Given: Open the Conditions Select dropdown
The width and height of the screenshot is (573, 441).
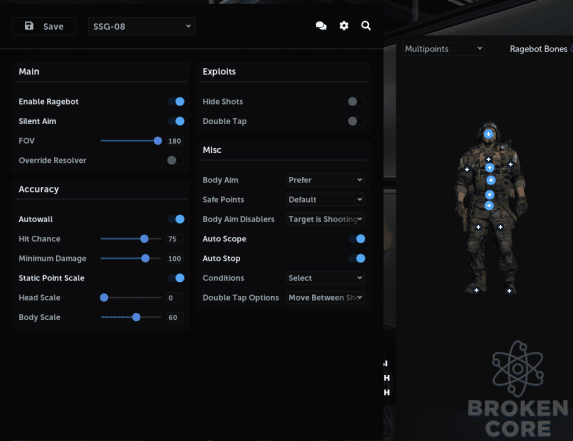Looking at the screenshot, I should point(325,278).
